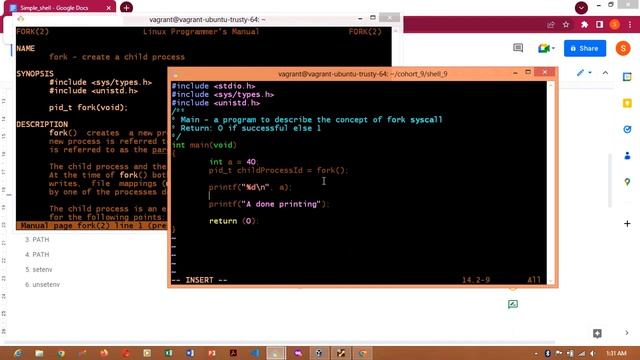Show hidden tray icons arrow
640x360 pixels.
tap(536, 353)
